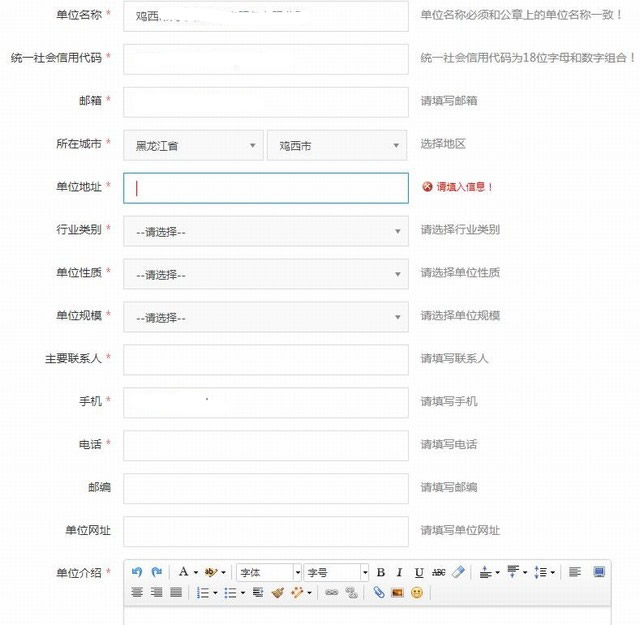Screen dimensions: 640x625
Task: Open the 黑龙江省 province dropdown
Action: 193,145
